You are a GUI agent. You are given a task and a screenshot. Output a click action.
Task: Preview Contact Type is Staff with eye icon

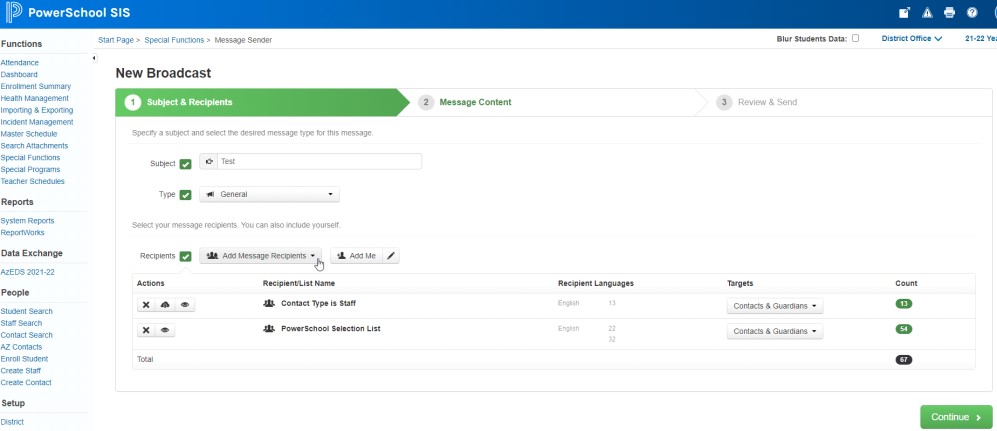184,305
